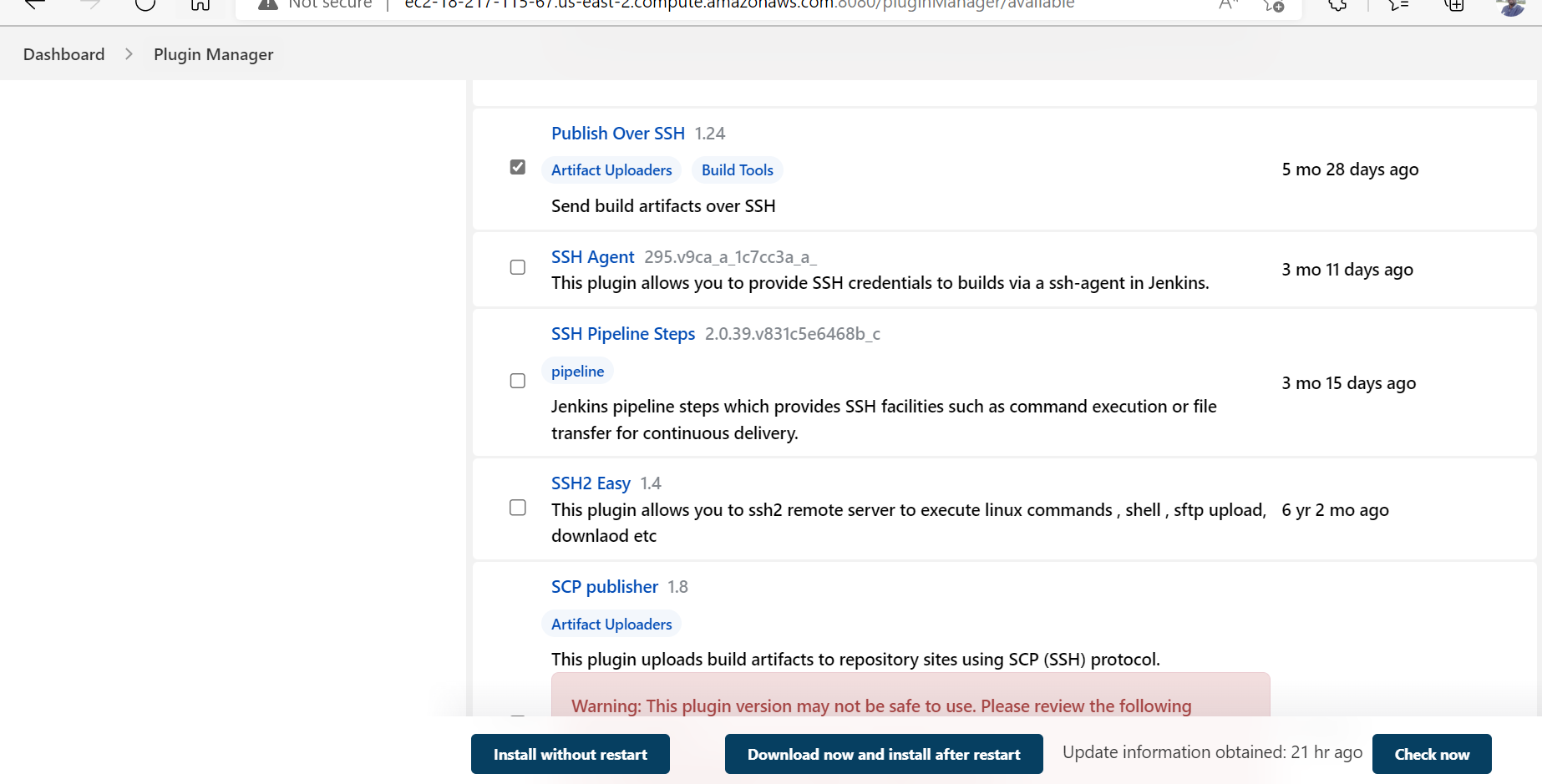Select the SSH Pipeline Steps checkbox
Image resolution: width=1542 pixels, height=784 pixels.
tap(517, 381)
